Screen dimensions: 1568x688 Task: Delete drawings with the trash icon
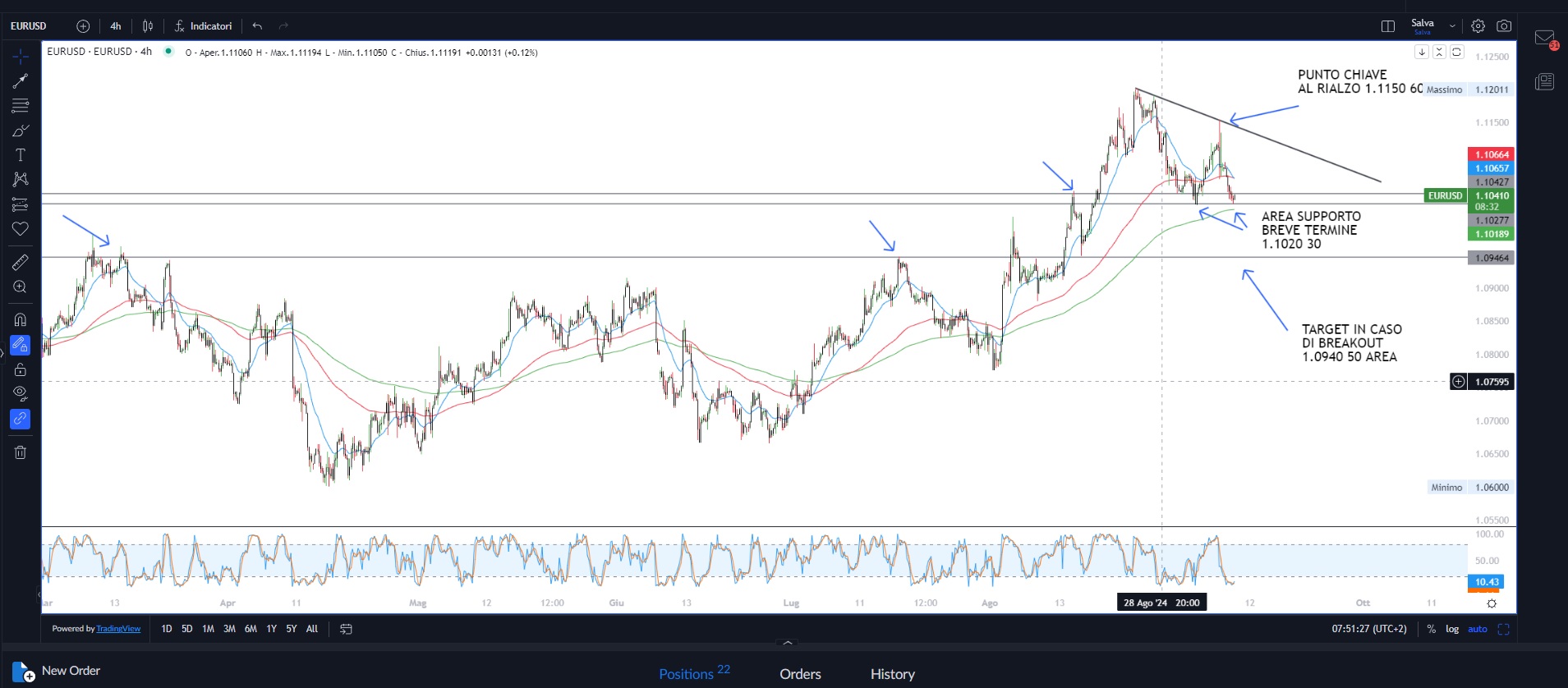point(21,452)
